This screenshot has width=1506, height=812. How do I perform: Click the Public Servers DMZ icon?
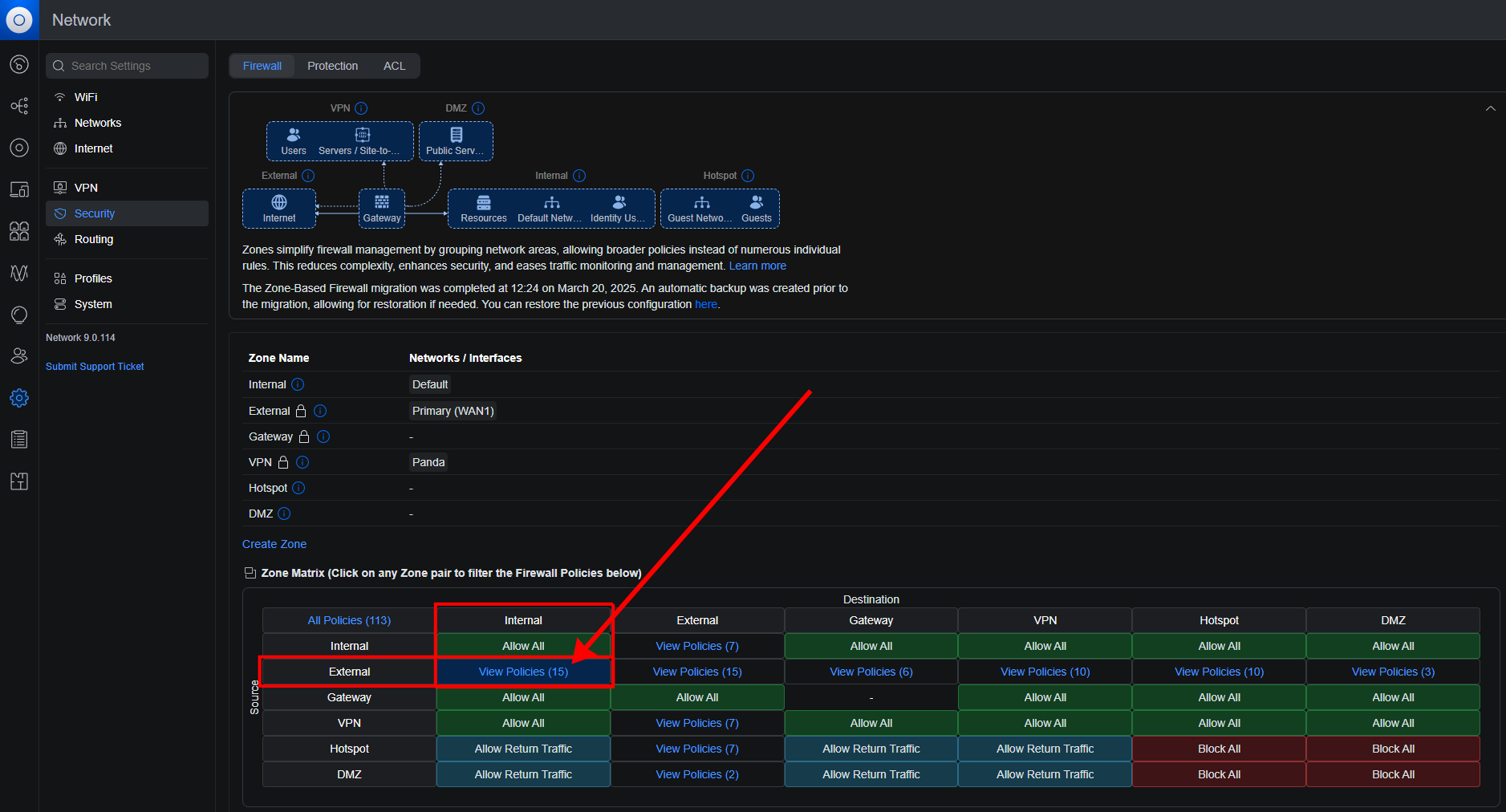point(456,135)
